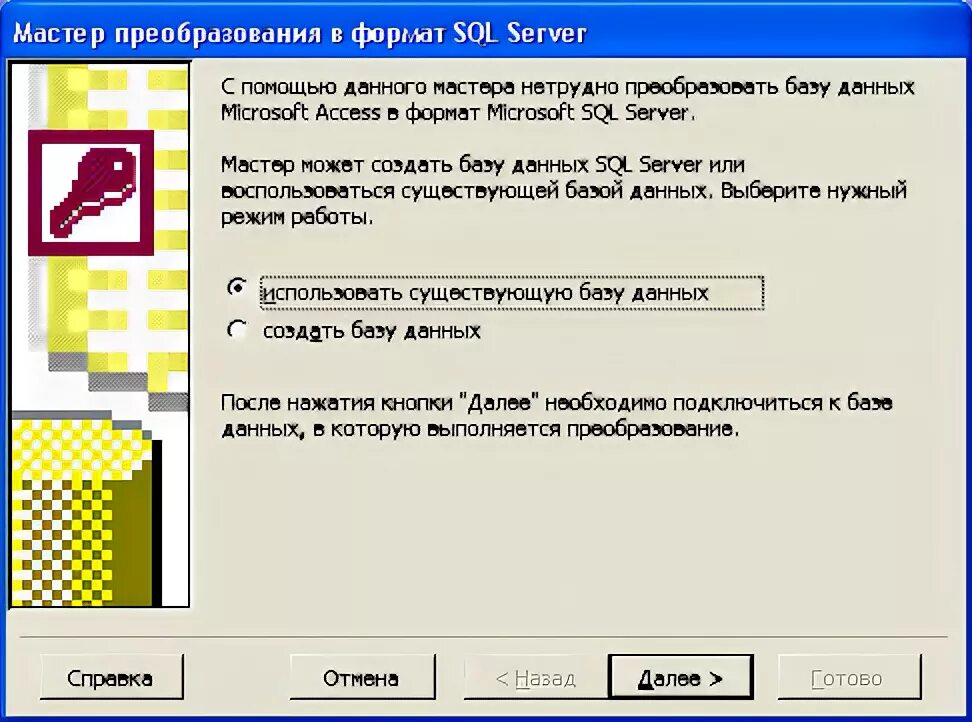Choose the "создать базу данных" radio circle
972x722 pixels.
[x=236, y=329]
